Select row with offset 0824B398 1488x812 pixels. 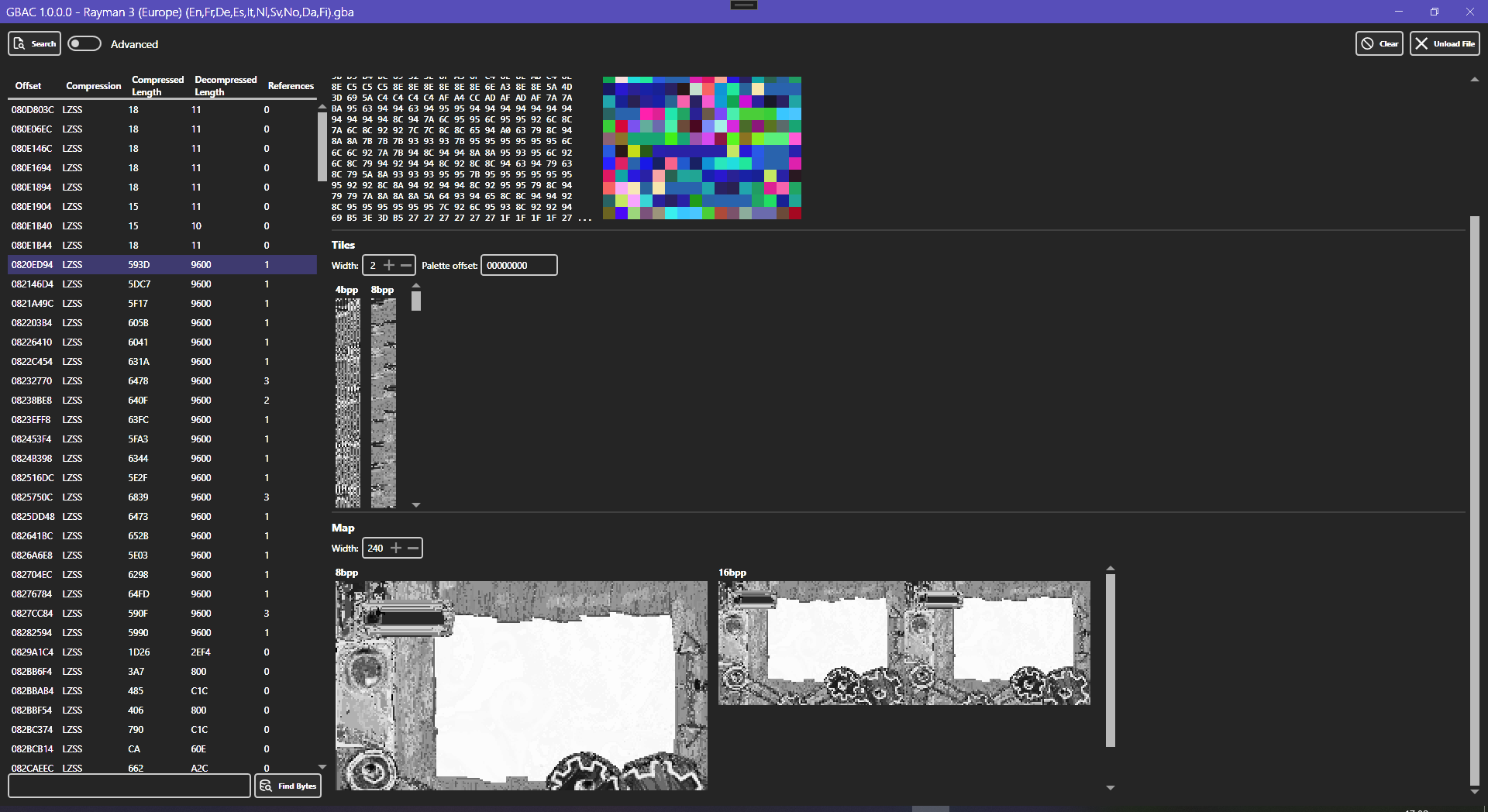(x=162, y=459)
